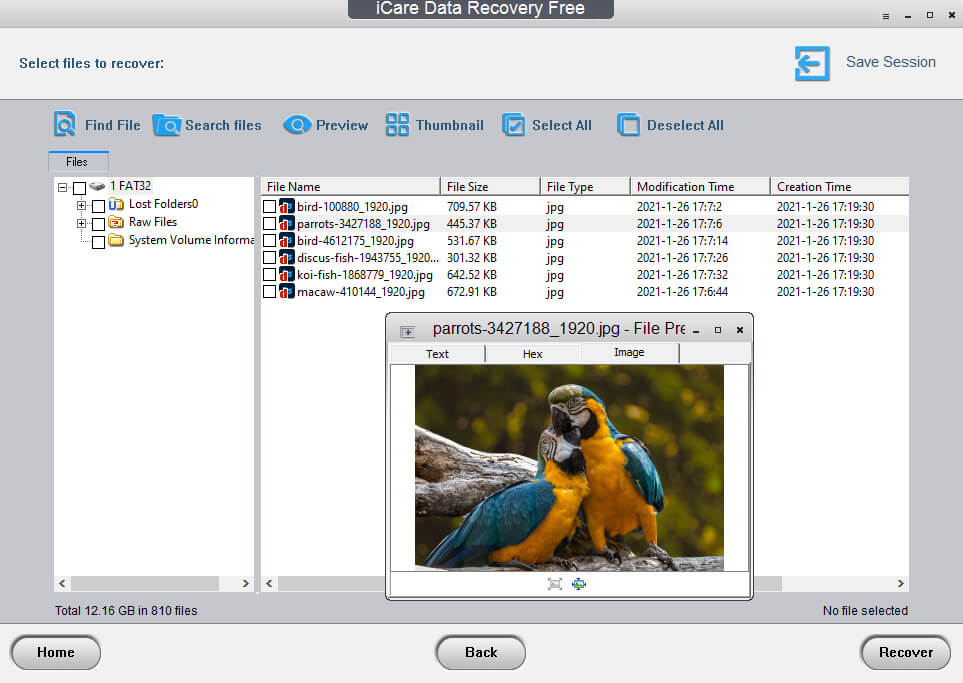Click the Save Session link text
963x683 pixels.
pos(891,62)
